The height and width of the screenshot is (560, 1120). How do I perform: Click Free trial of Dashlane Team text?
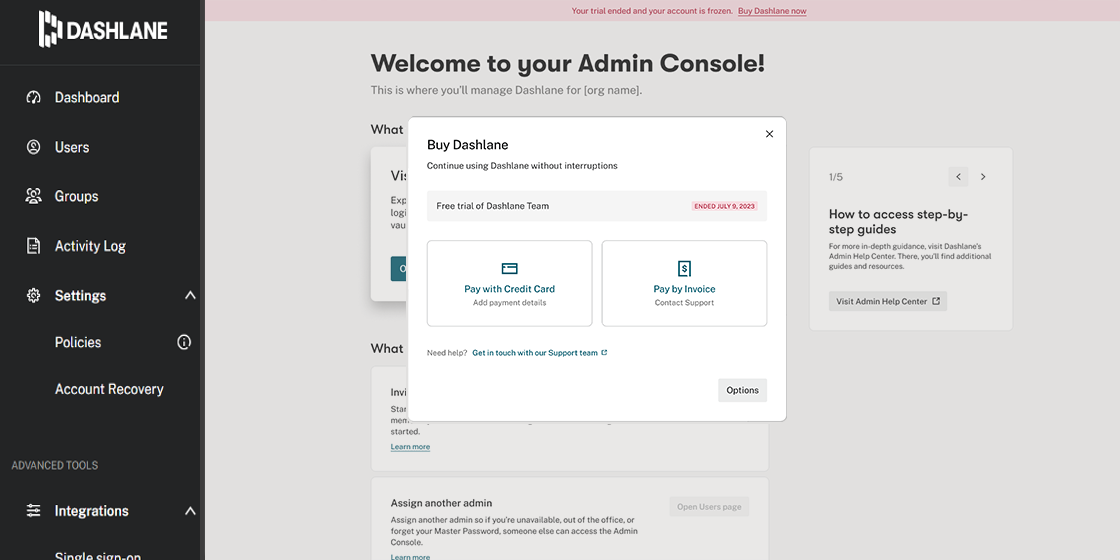pyautogui.click(x=493, y=206)
